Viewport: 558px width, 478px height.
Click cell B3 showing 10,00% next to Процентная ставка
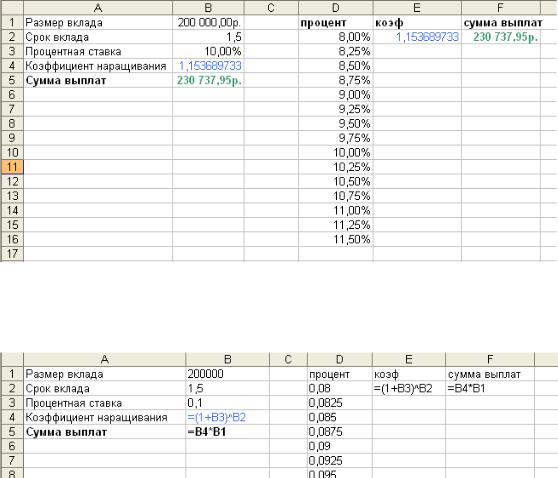point(208,52)
